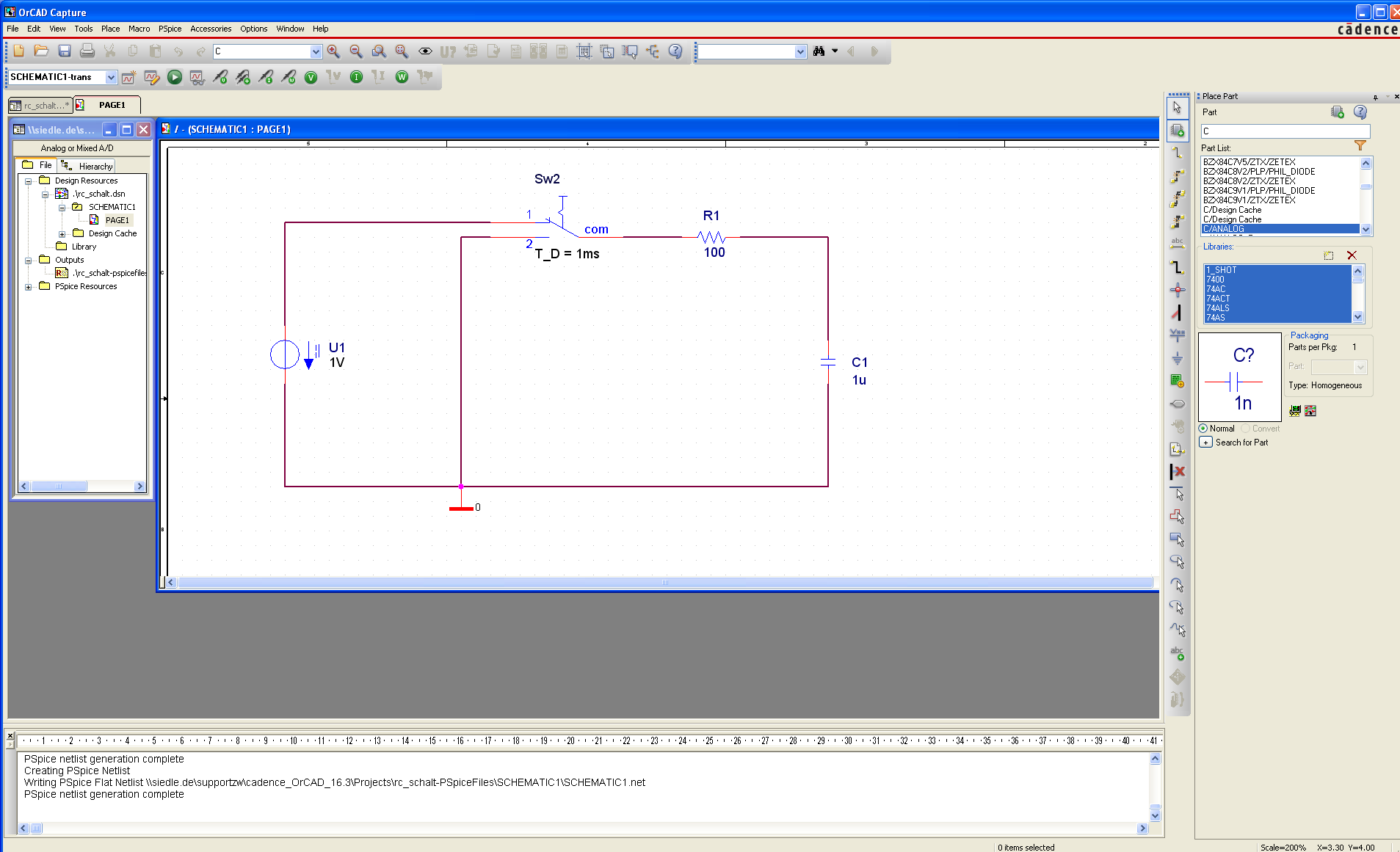Viewport: 1400px width, 852px height.
Task: Place a voltage level marker probe
Action: pyautogui.click(x=220, y=77)
